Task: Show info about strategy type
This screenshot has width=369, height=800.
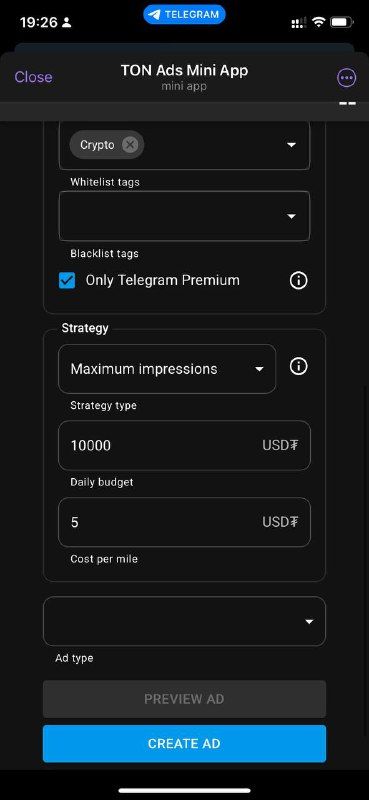Action: [x=299, y=366]
